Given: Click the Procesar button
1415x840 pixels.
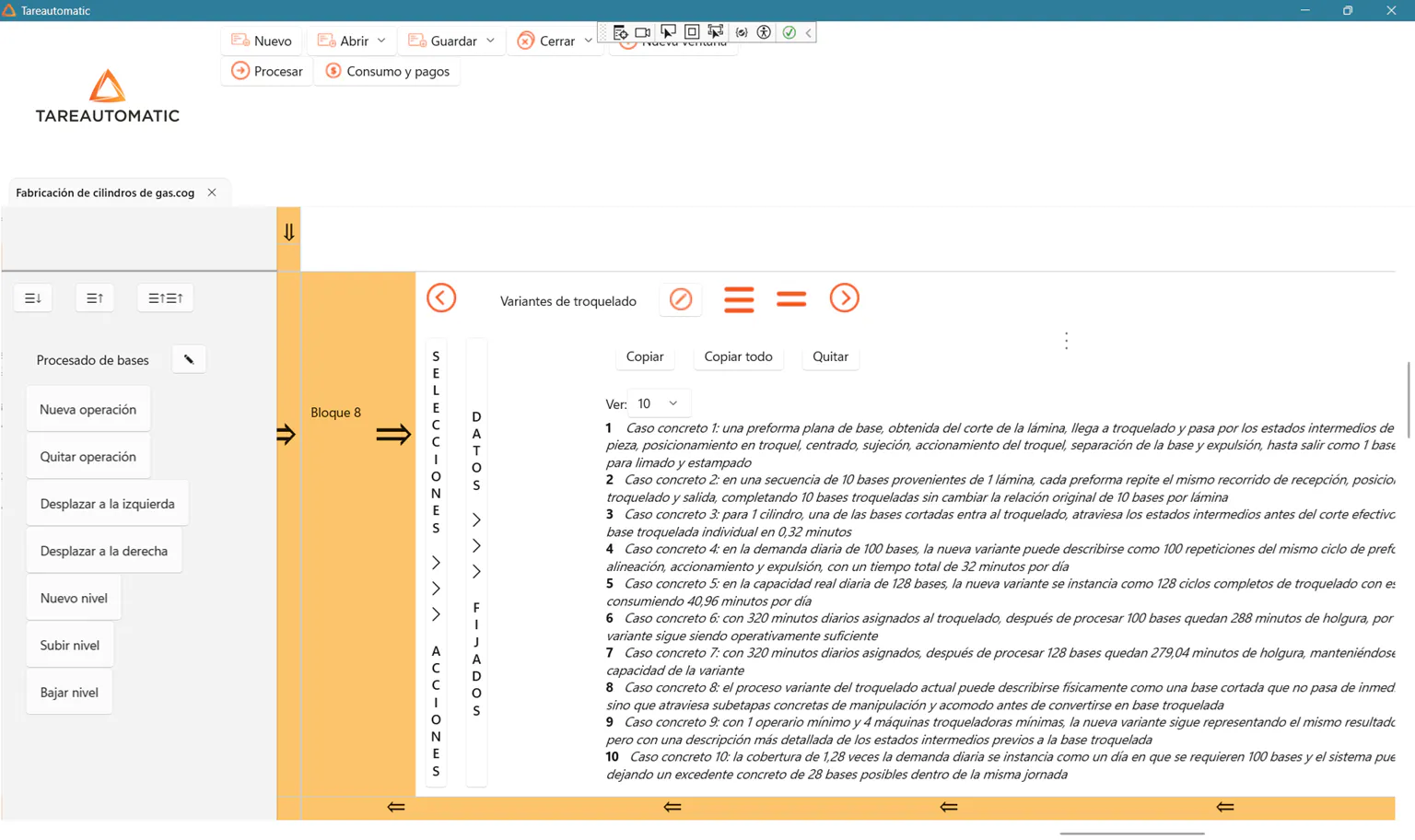Looking at the screenshot, I should pyautogui.click(x=267, y=71).
